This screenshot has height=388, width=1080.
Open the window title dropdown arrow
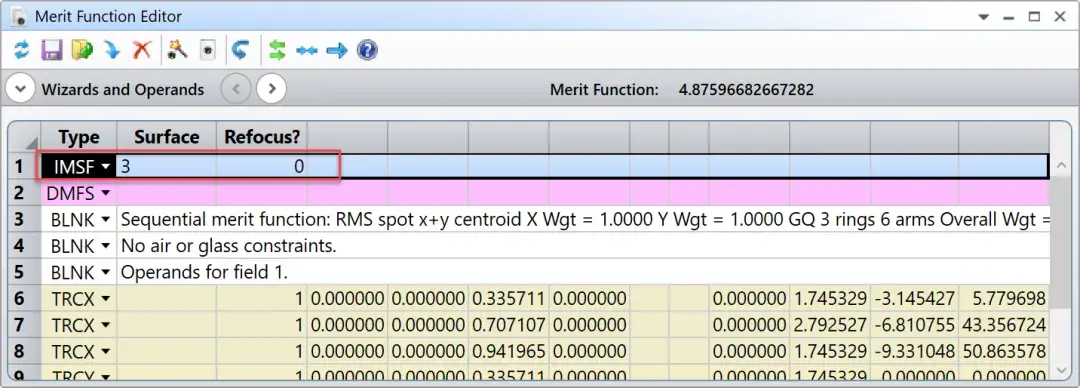coord(1002,17)
